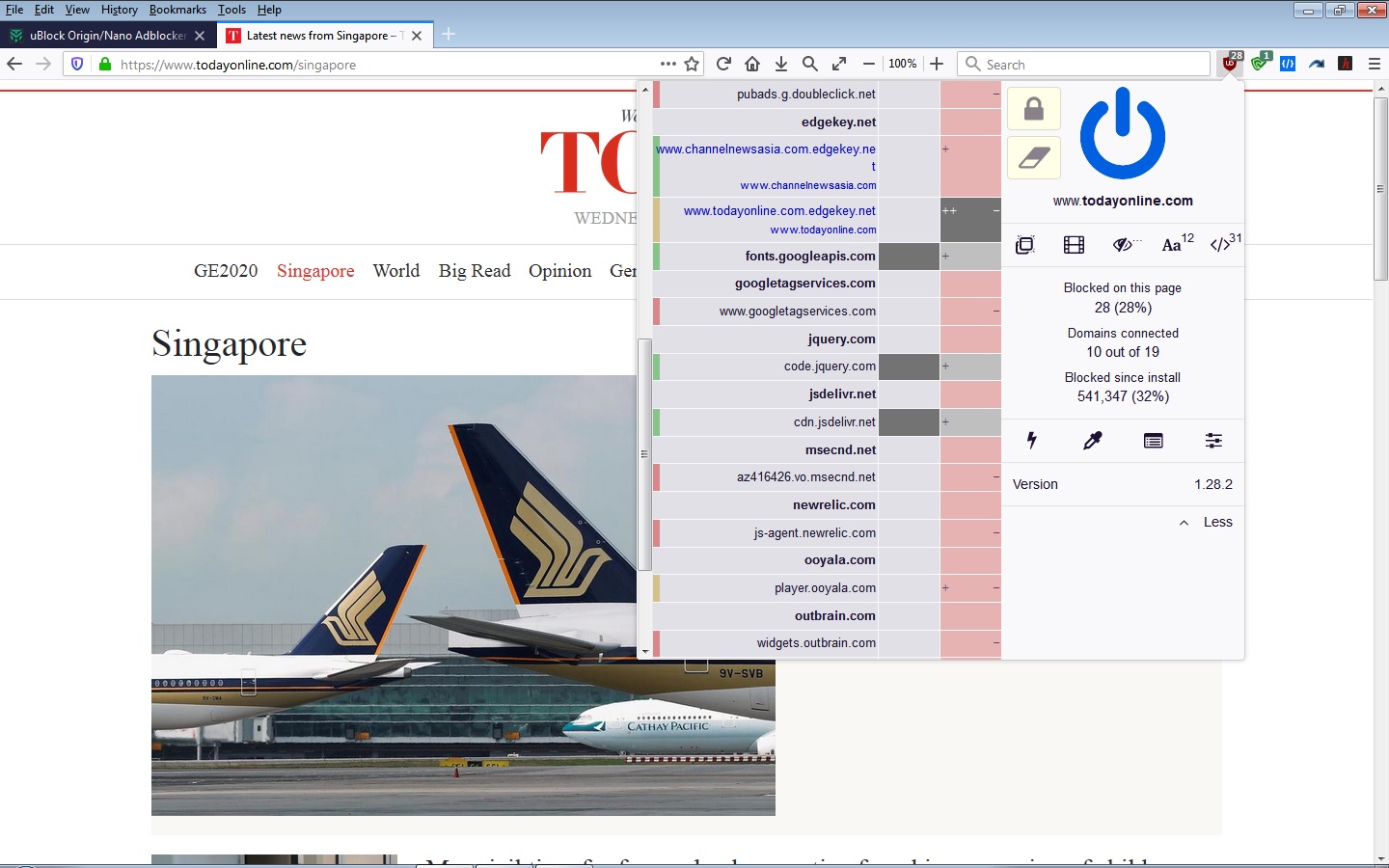Revert rule changes with eraser button
1389x868 pixels.
pos(1034,157)
